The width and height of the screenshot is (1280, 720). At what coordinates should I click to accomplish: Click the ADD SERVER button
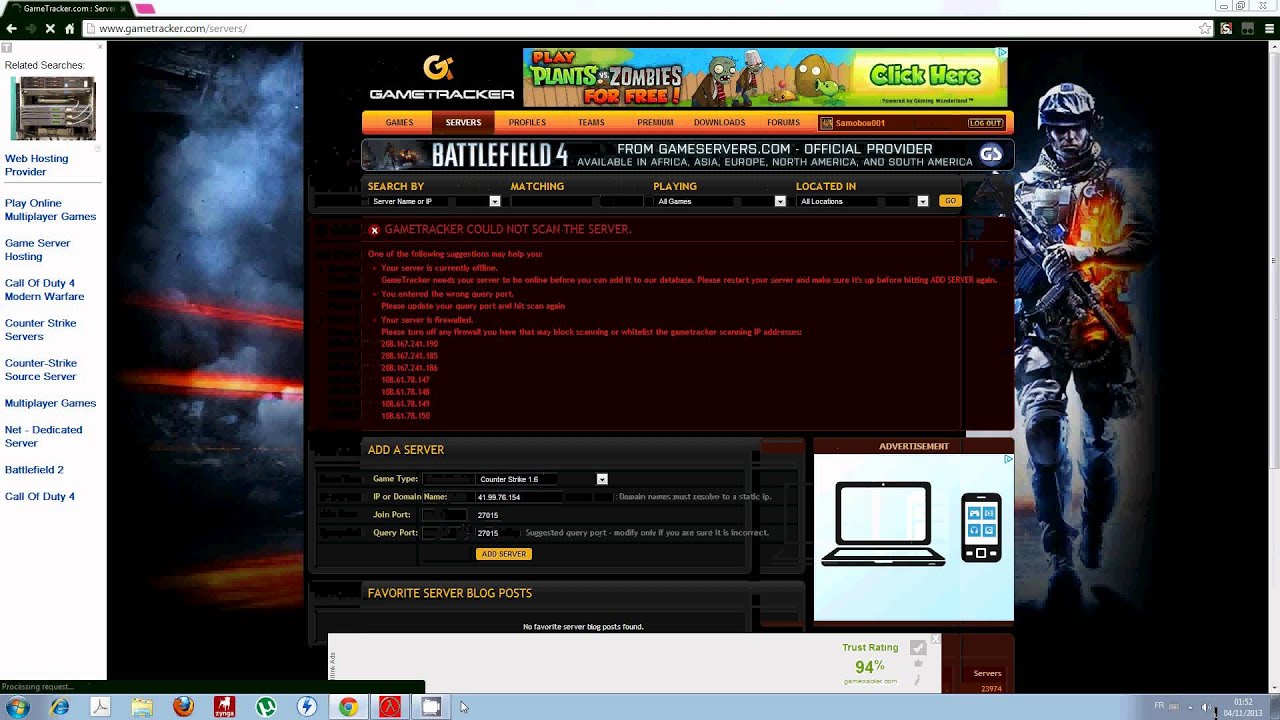504,554
